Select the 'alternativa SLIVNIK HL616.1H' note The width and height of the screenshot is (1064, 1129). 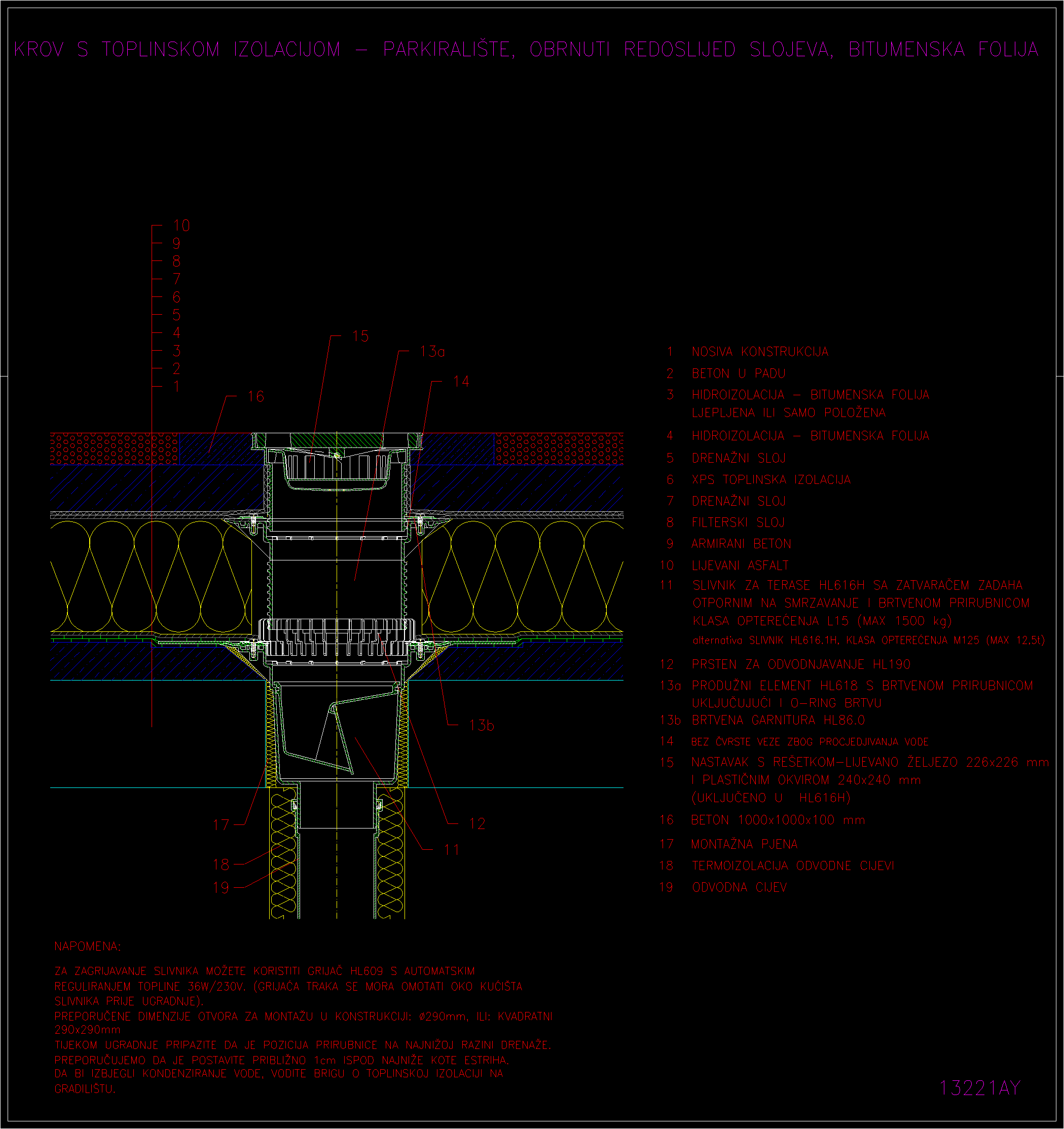tap(868, 641)
